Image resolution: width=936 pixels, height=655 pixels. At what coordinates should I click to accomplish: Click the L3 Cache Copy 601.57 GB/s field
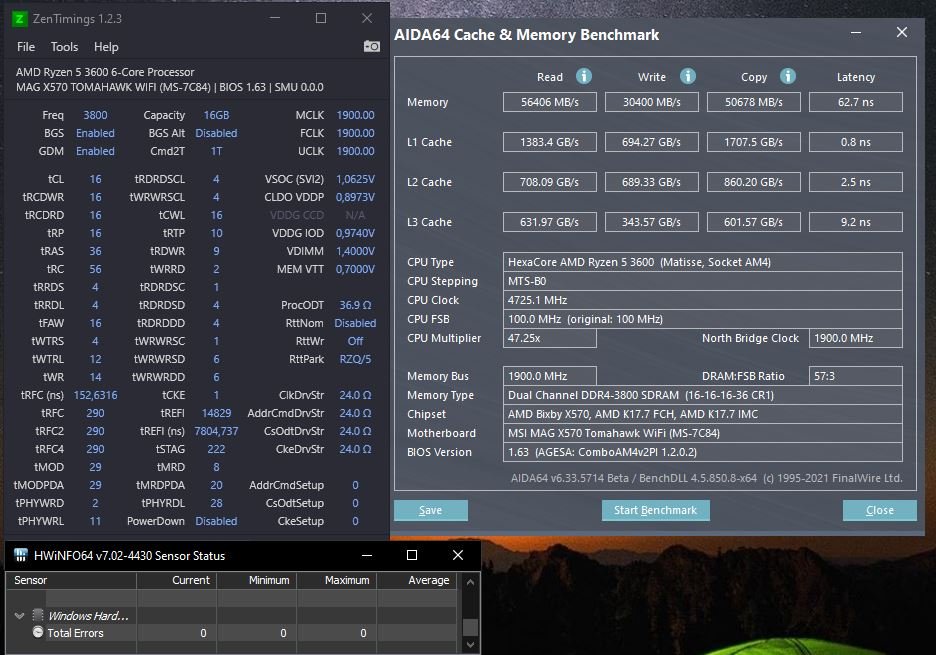tap(754, 222)
